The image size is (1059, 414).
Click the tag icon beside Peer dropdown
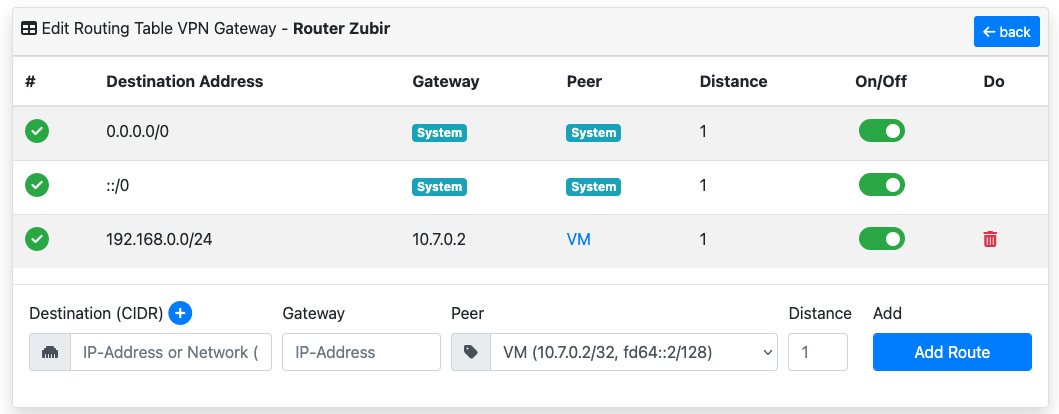click(471, 352)
